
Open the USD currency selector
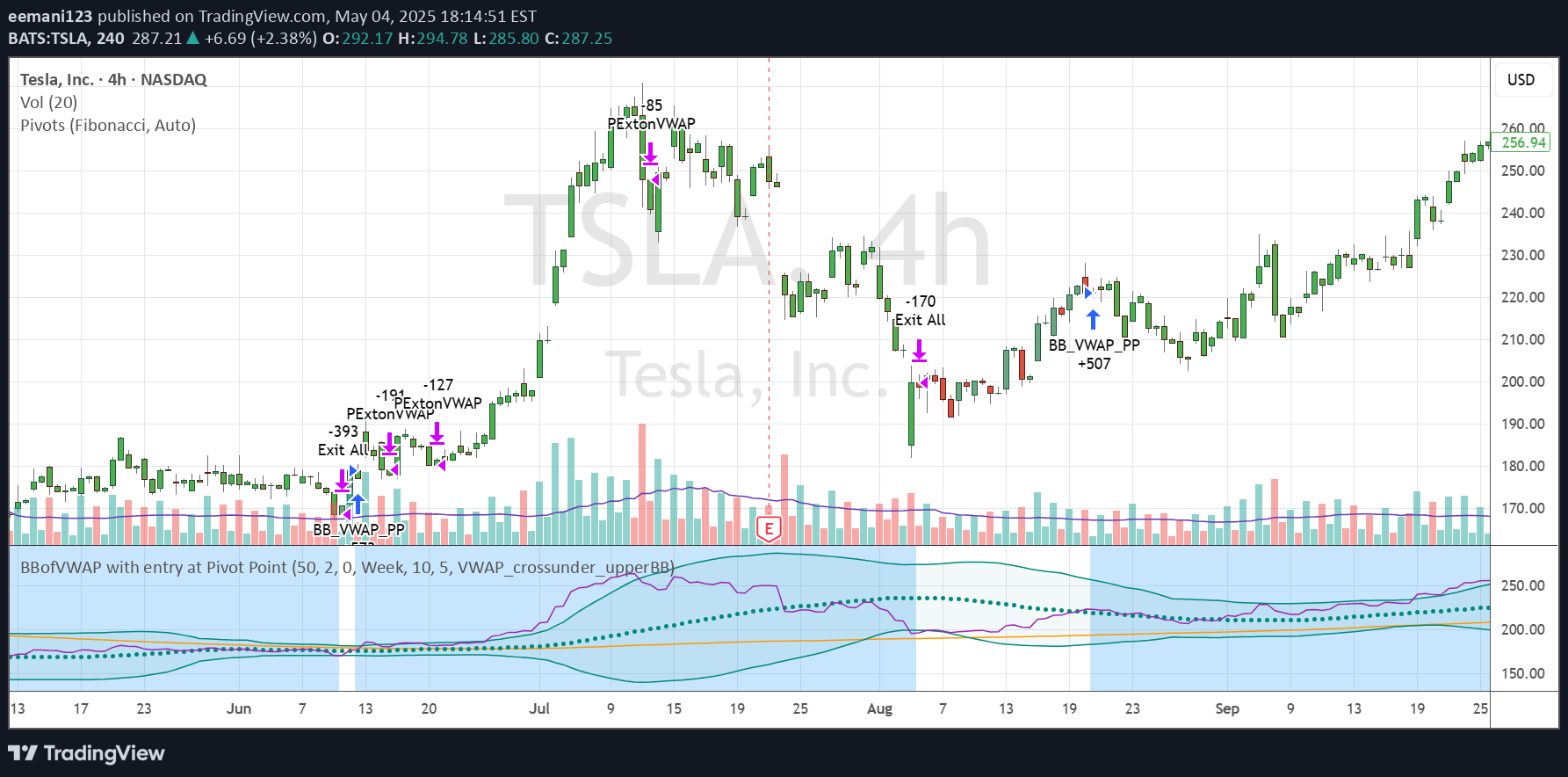(x=1521, y=80)
